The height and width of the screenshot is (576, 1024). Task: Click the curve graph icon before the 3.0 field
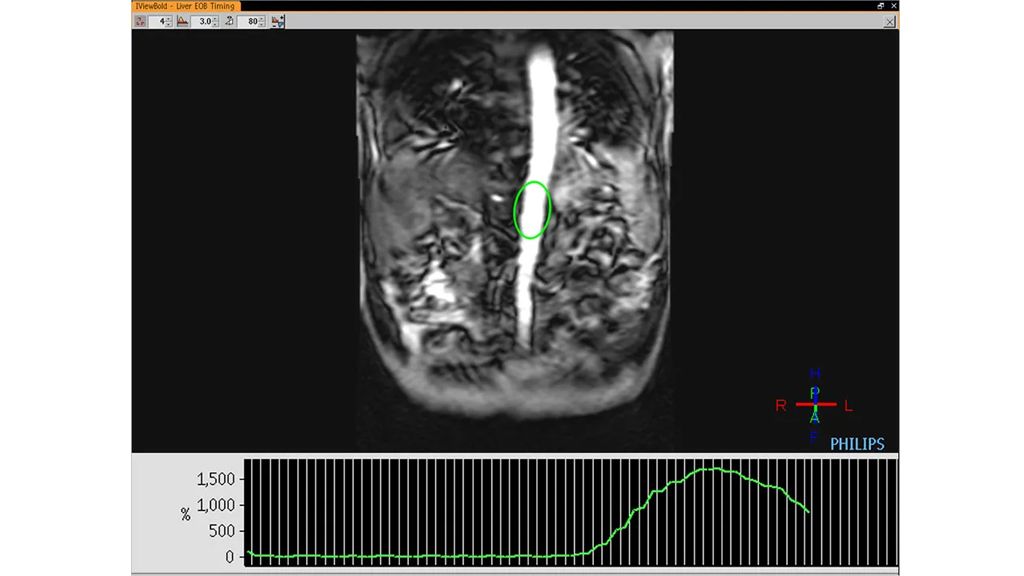pos(183,22)
